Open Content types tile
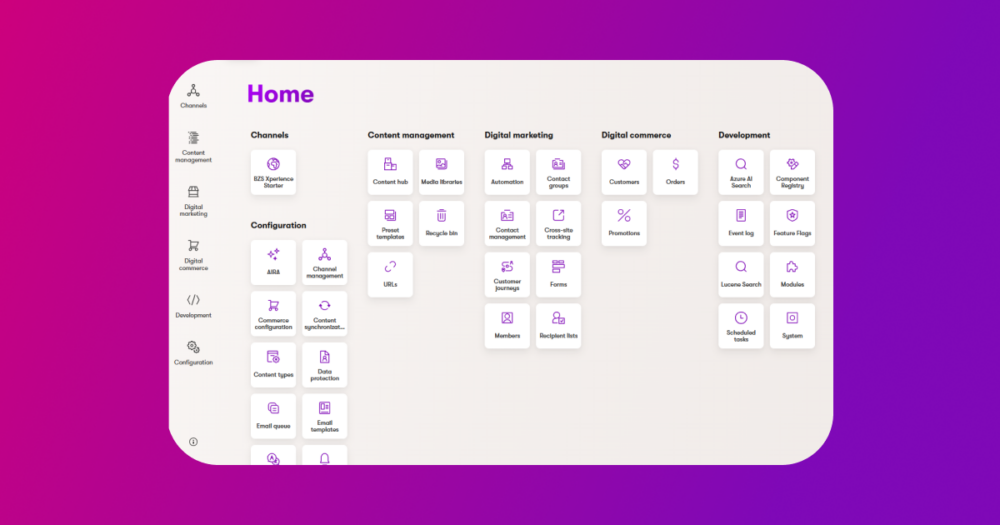The height and width of the screenshot is (525, 1000). point(273,365)
